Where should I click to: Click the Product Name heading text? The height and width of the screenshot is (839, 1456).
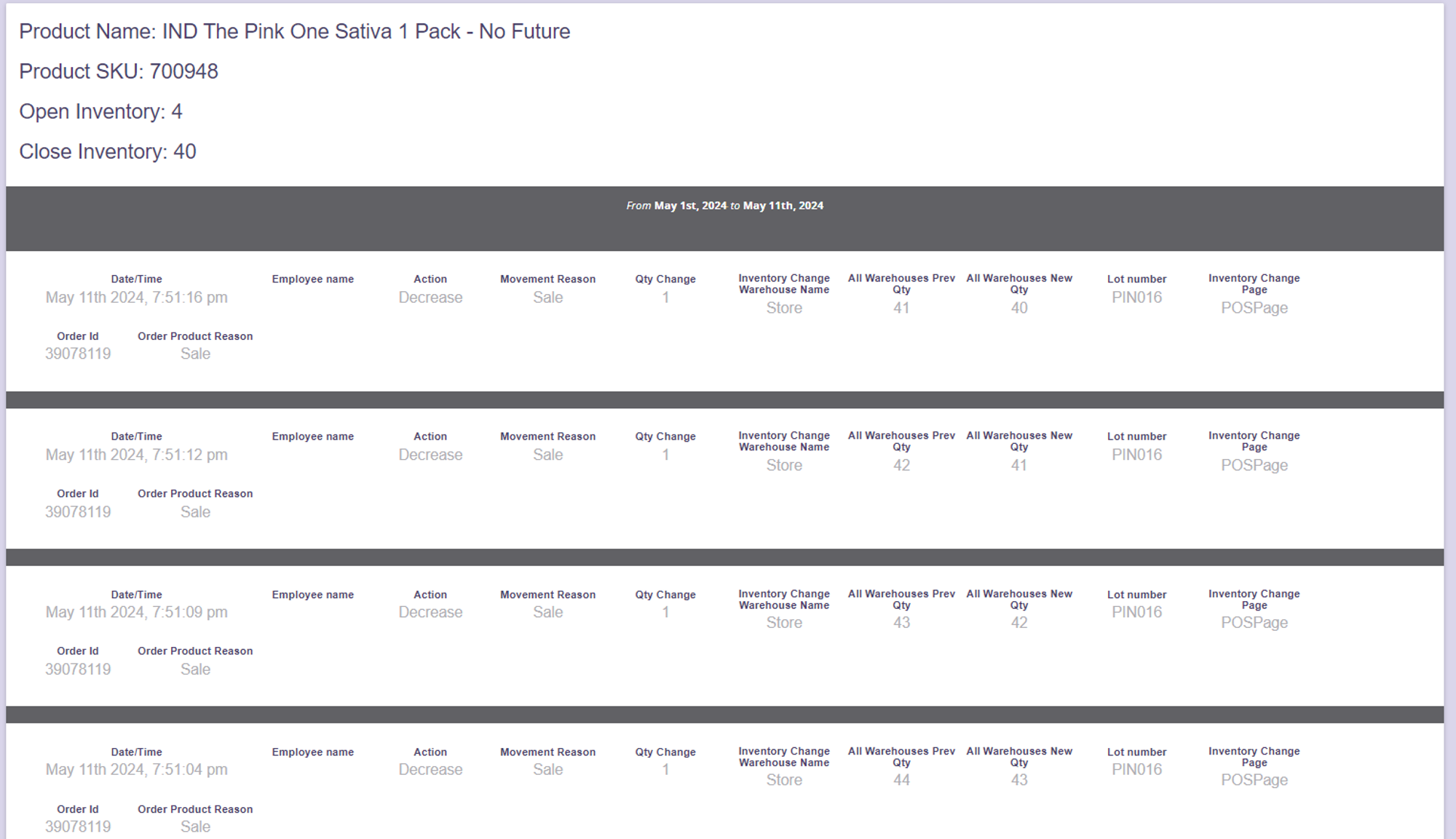click(294, 31)
